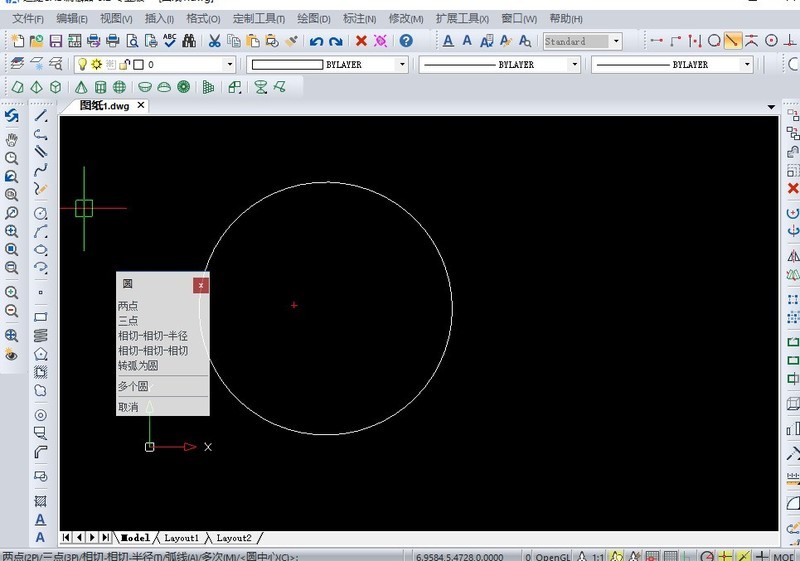Click the OpenGL status bar entry
Viewport: 800px width, 561px height.
point(553,557)
